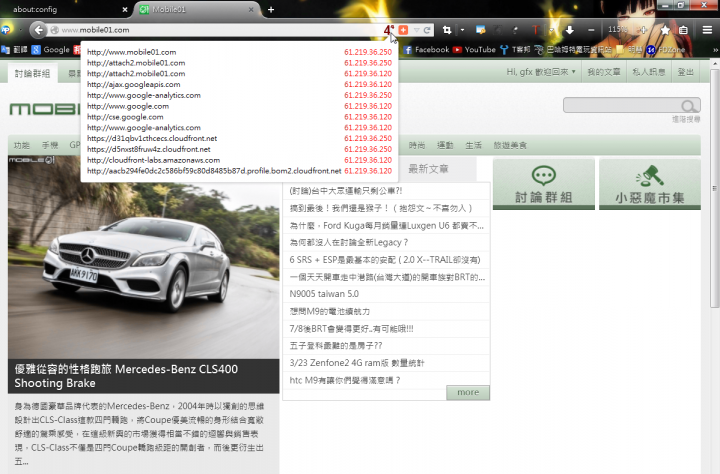Image resolution: width=720 pixels, height=474 pixels.
Task: Open the yellow 明慧 folder bookmark
Action: (630, 50)
